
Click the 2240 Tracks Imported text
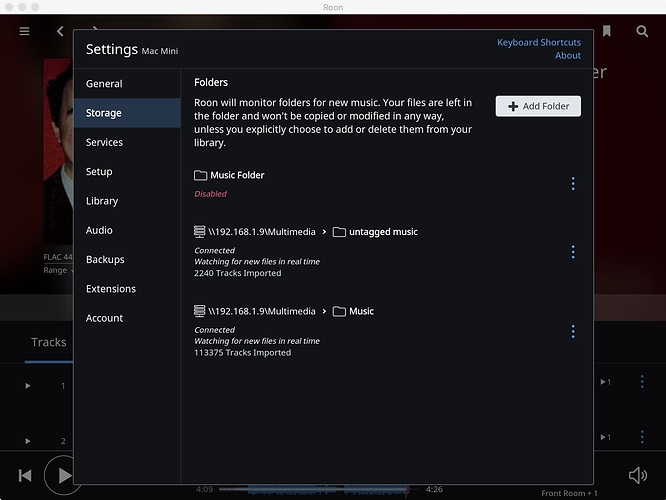237,273
